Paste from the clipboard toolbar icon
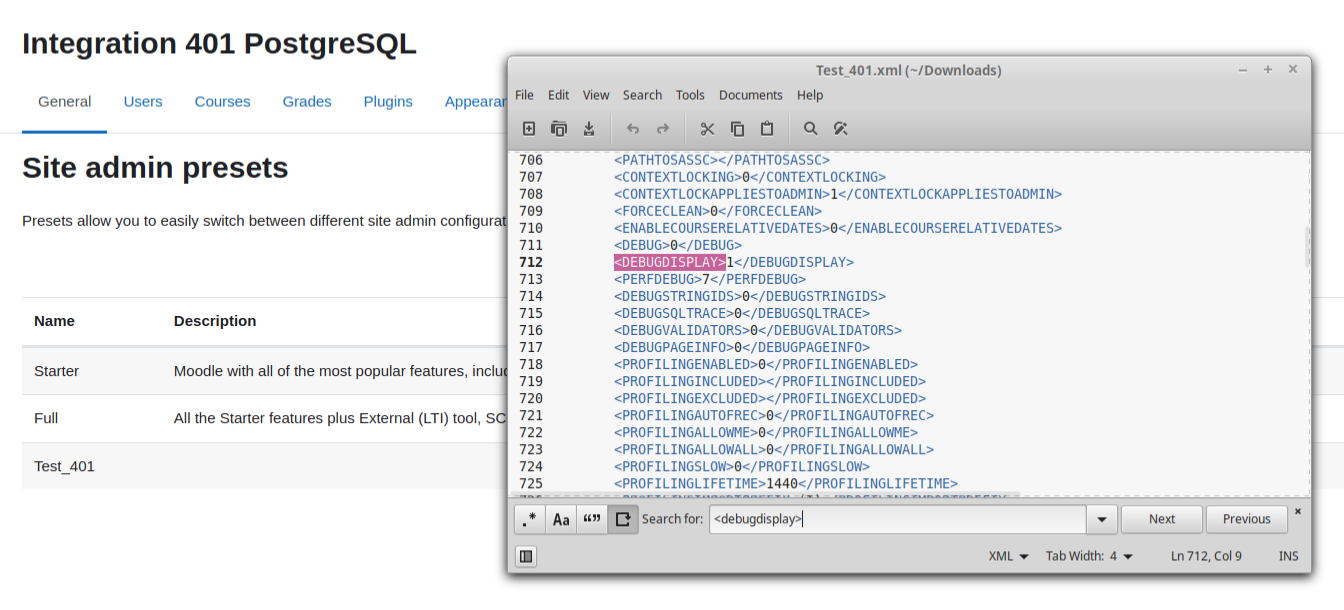Screen dimensions: 1344x610 (767, 129)
